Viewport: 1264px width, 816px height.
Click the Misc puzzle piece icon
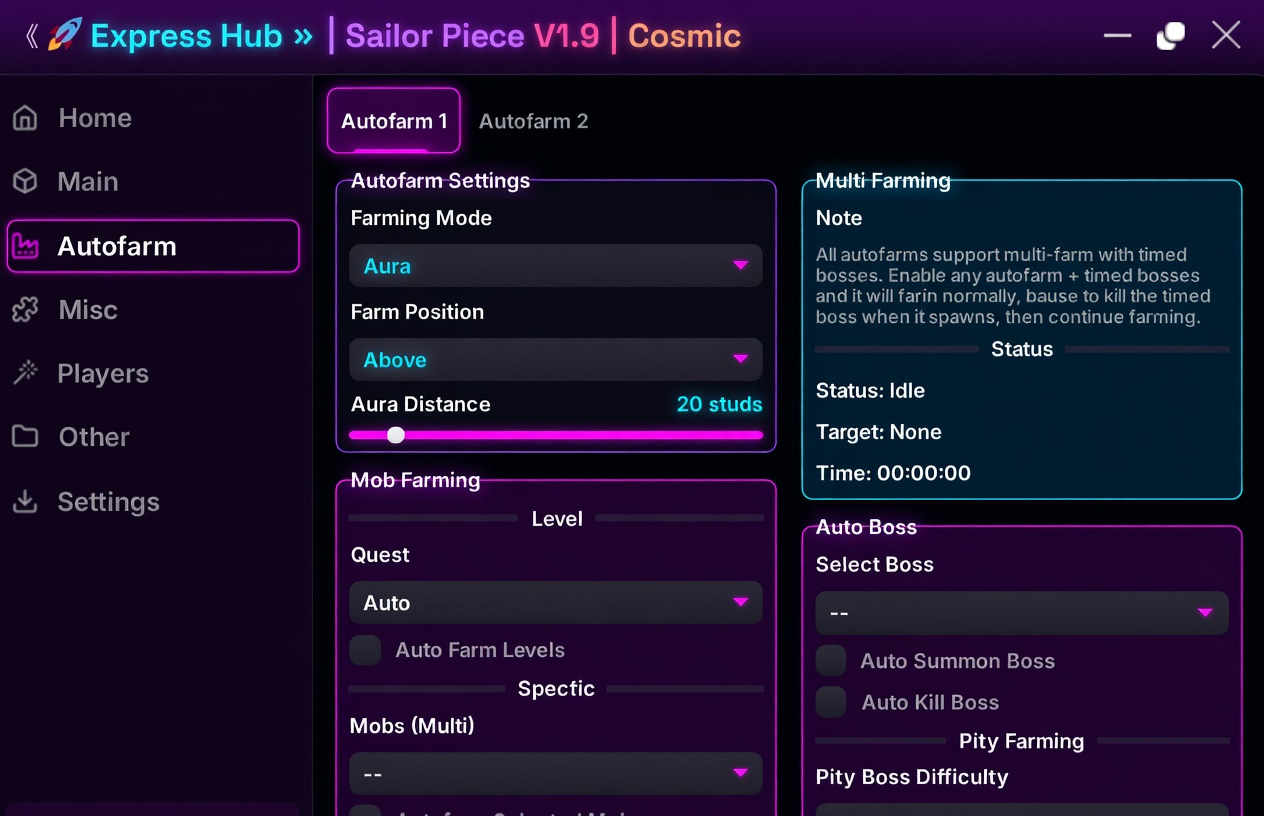click(25, 310)
